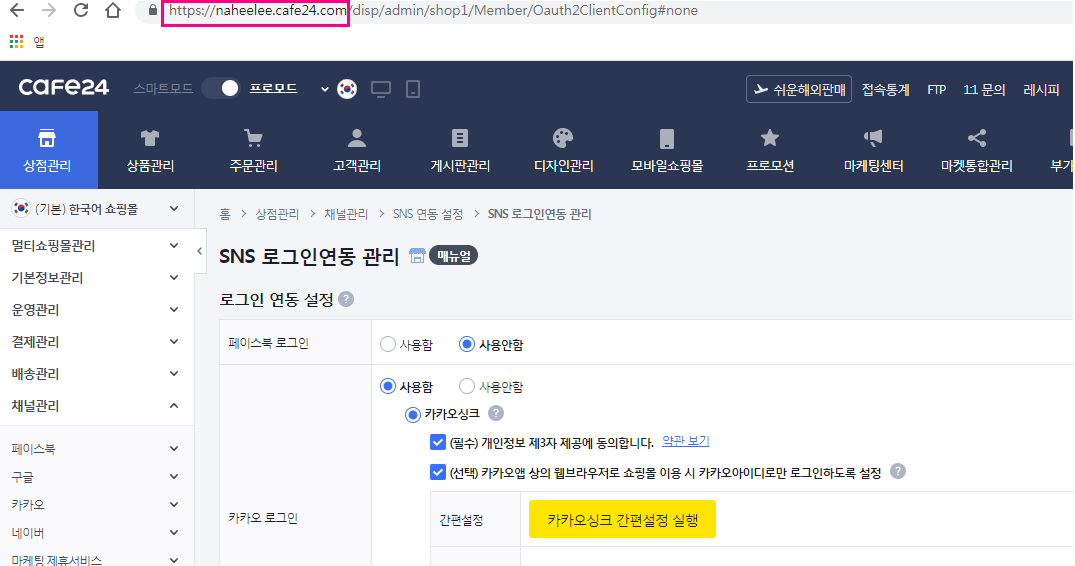
Task: Reload the page with the refresh icon
Action: tap(81, 10)
